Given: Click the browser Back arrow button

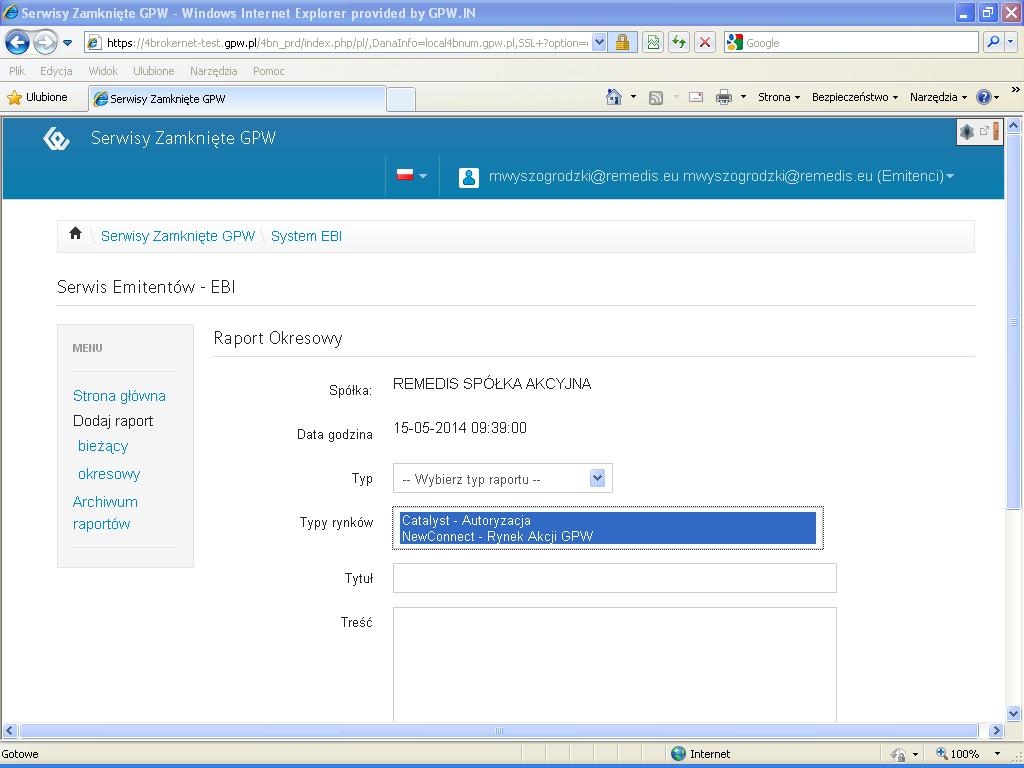Looking at the screenshot, I should (x=18, y=43).
